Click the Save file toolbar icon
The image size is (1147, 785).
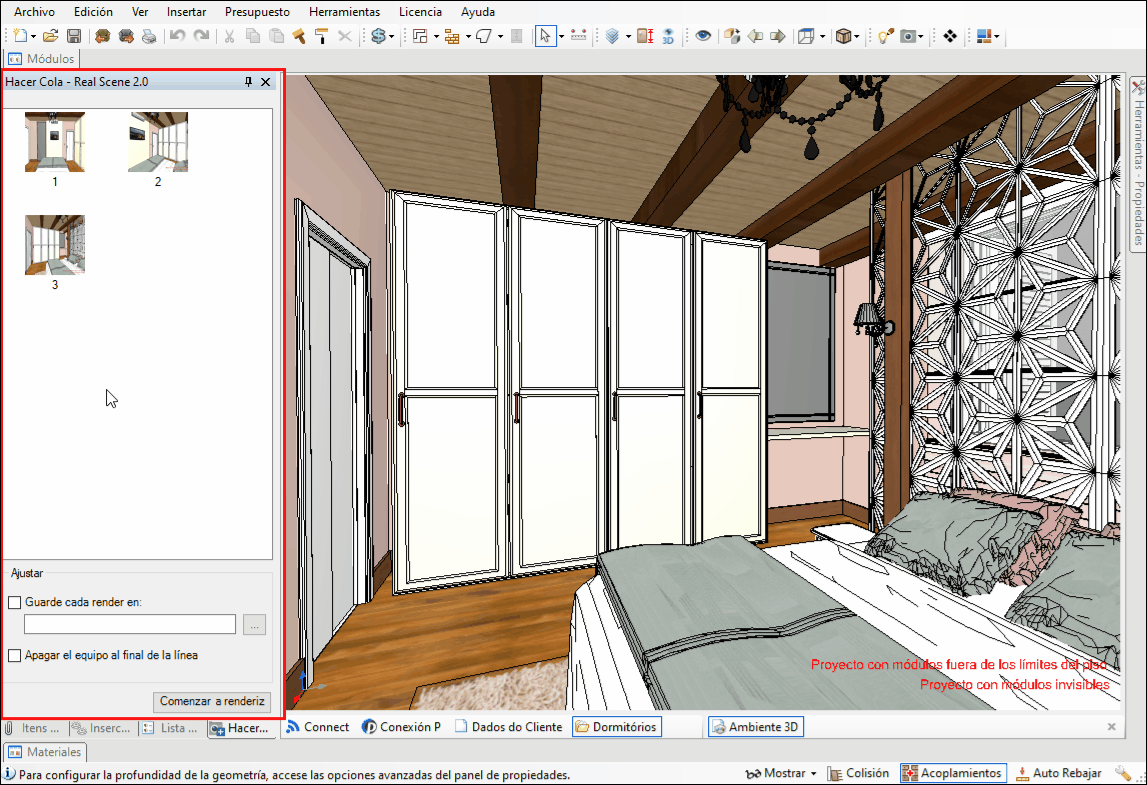coord(74,36)
